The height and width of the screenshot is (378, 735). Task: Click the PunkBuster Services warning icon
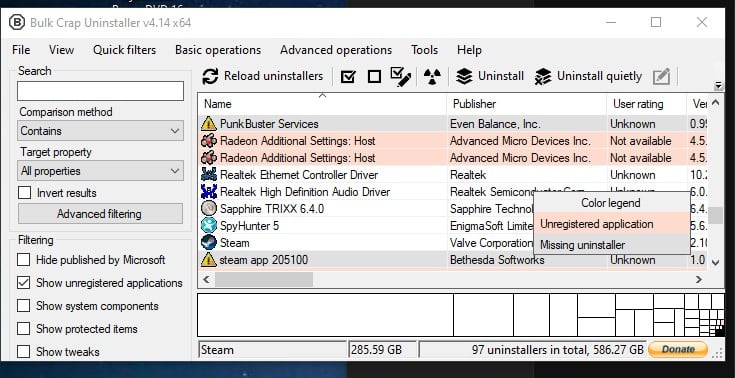[209, 124]
